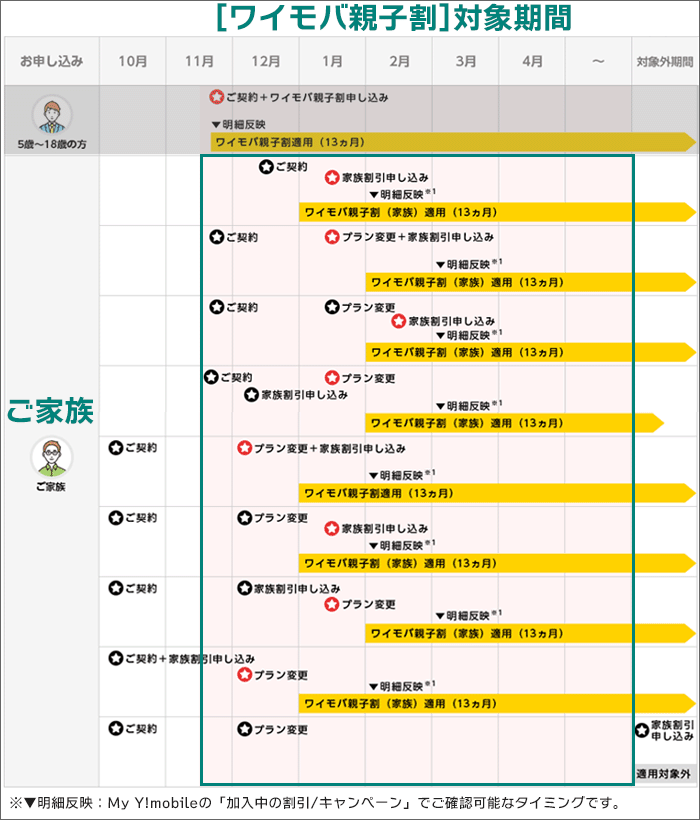Click 家族割引 申し込み text in 対象外期間 column
Screen dimensions: 700x820
672,730
